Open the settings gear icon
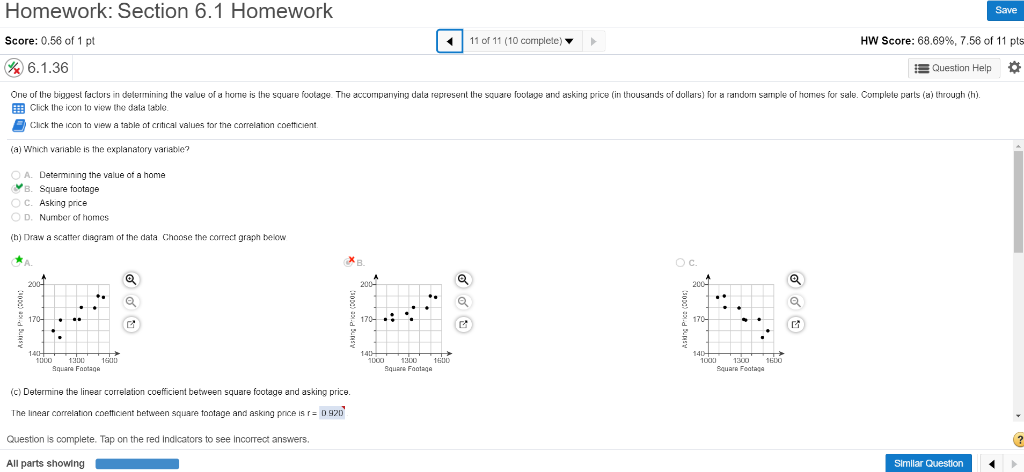This screenshot has width=1024, height=472. pos(1014,67)
